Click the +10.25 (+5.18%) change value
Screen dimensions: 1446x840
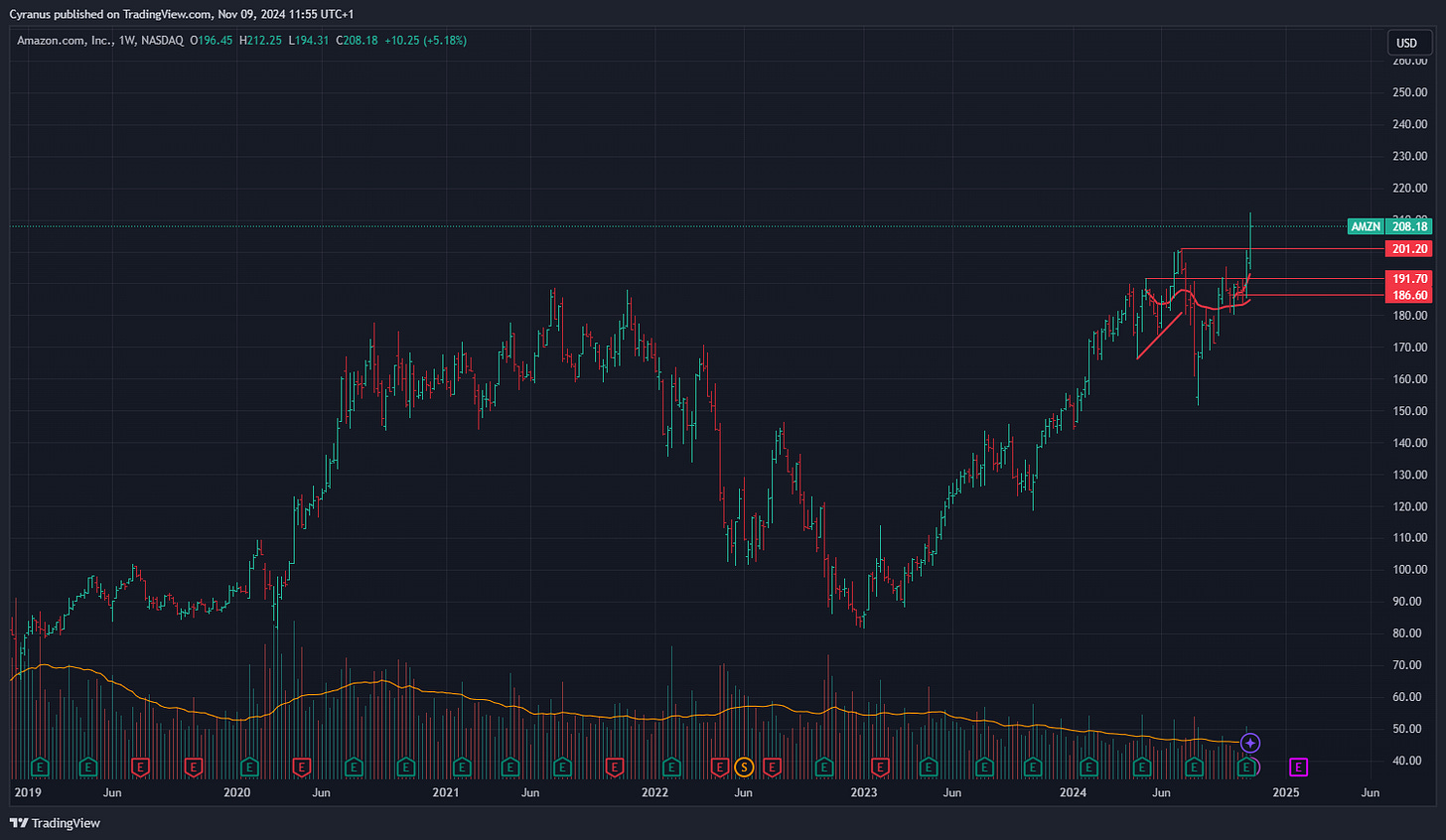coord(426,41)
